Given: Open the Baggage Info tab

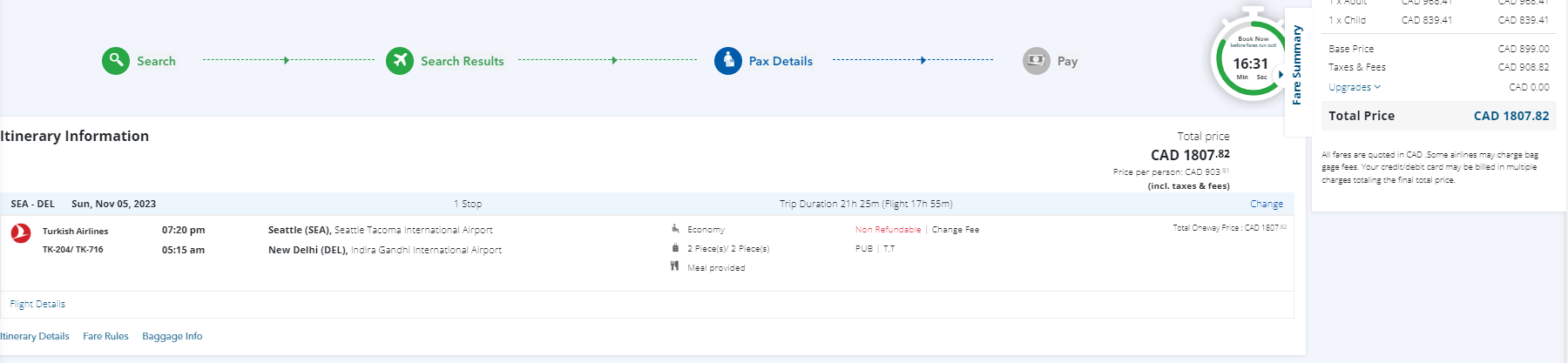Looking at the screenshot, I should point(172,336).
